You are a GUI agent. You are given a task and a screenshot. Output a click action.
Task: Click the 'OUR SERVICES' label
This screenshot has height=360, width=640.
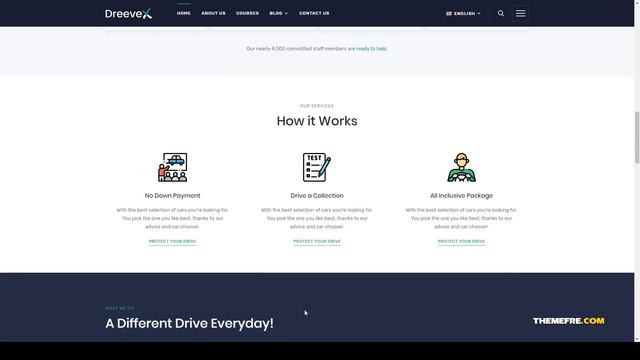317,106
